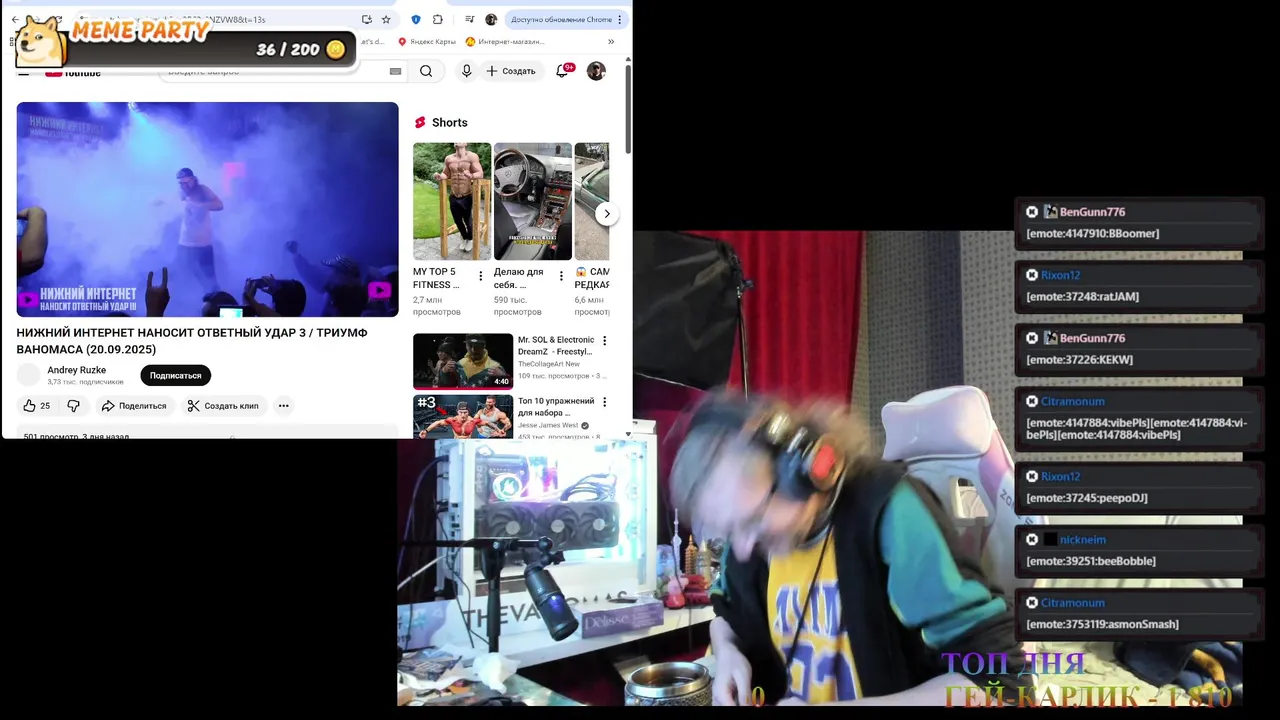Viewport: 1280px width, 720px height.
Task: Open options for MY TOP 5 FITNESS short
Action: point(480,276)
